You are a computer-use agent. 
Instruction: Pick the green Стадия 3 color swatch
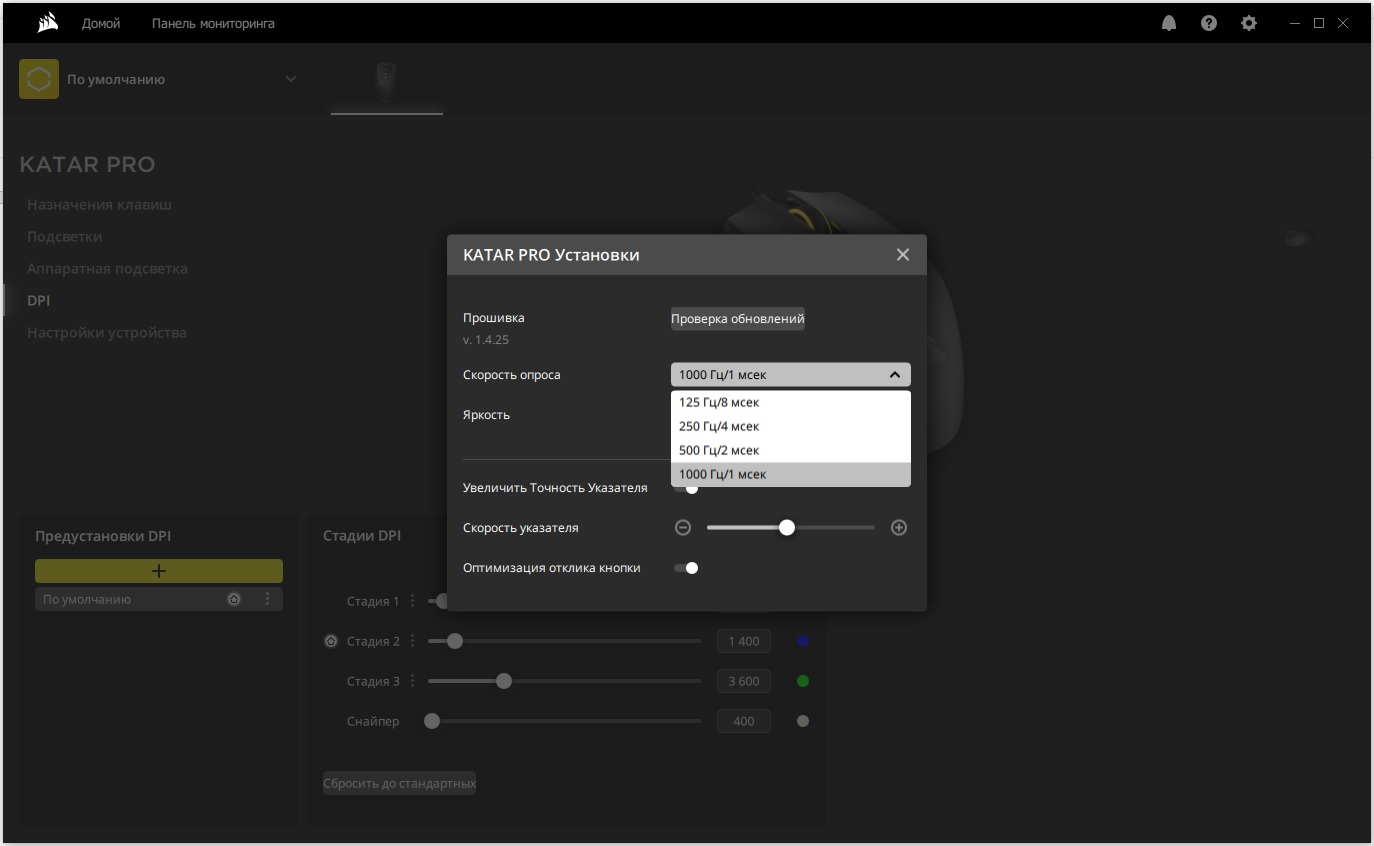[x=803, y=681]
